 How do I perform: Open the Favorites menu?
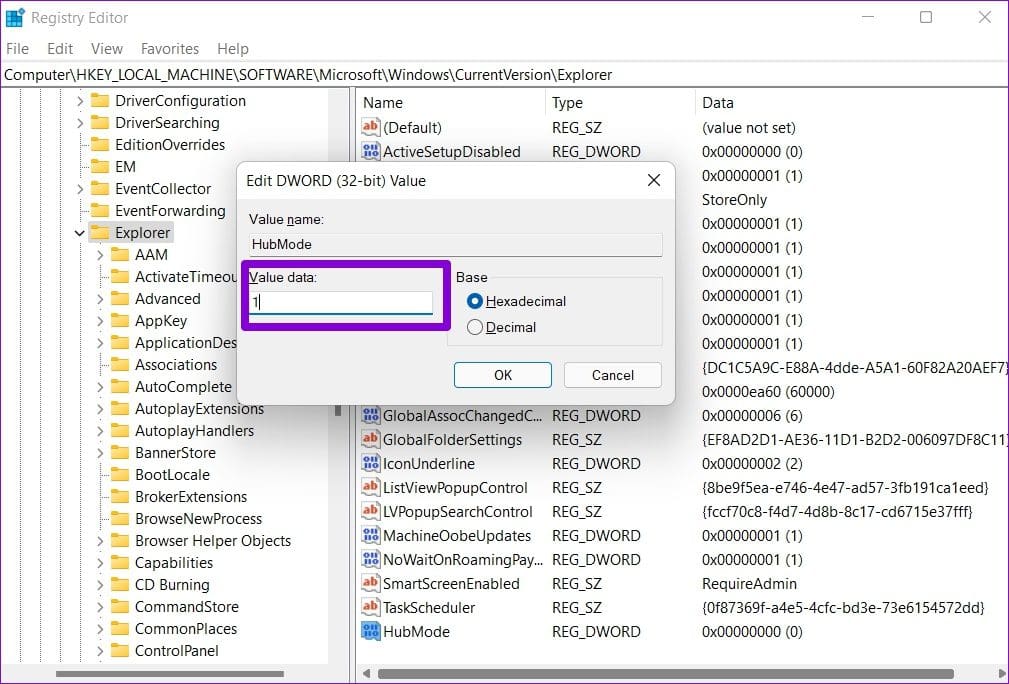170,48
